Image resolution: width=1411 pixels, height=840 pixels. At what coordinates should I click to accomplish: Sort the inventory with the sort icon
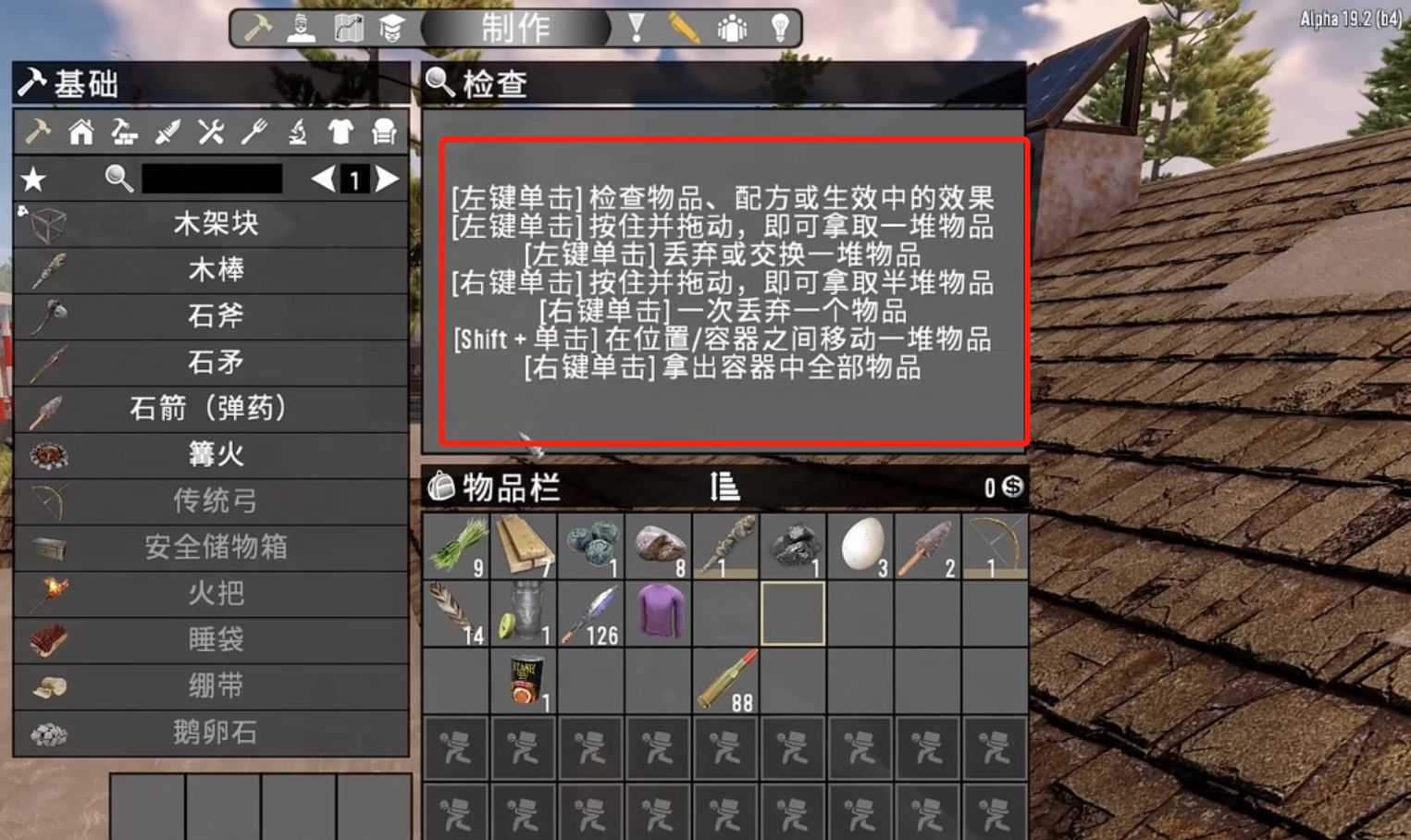(724, 486)
